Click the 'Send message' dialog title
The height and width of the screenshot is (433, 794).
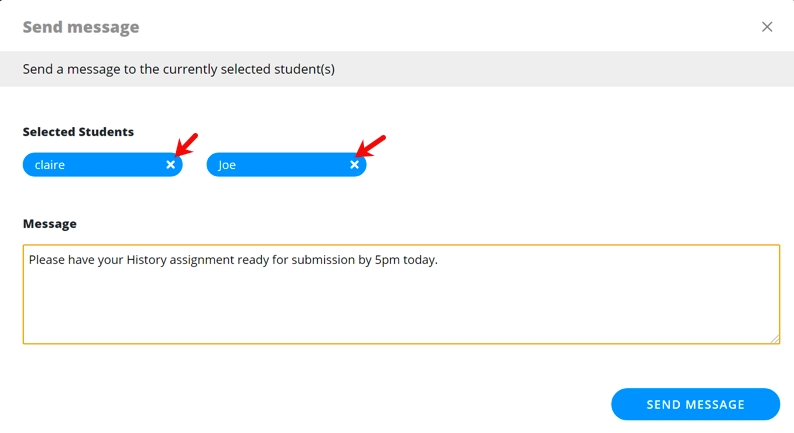pos(81,27)
